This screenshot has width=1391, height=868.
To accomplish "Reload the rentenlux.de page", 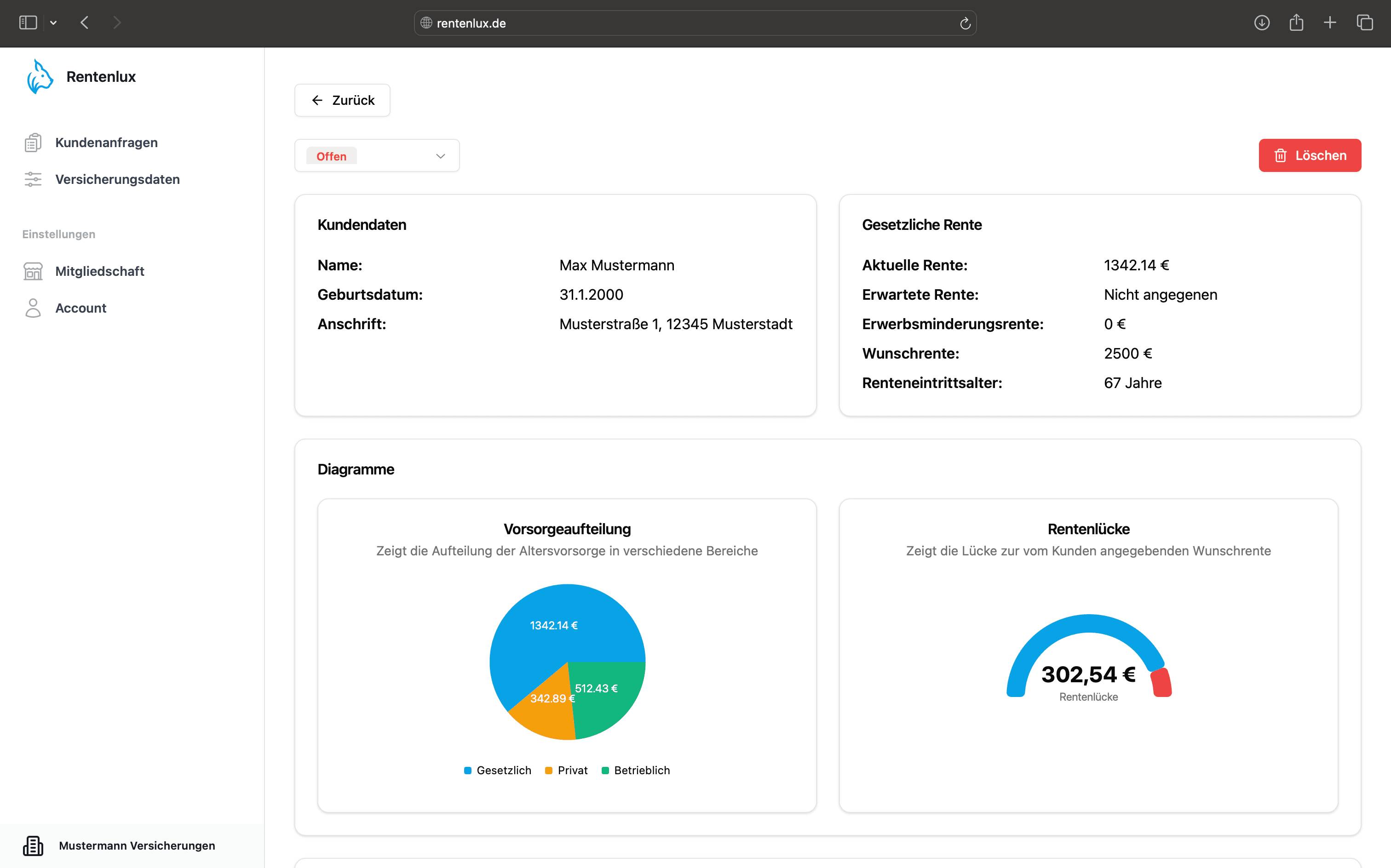I will (x=965, y=23).
